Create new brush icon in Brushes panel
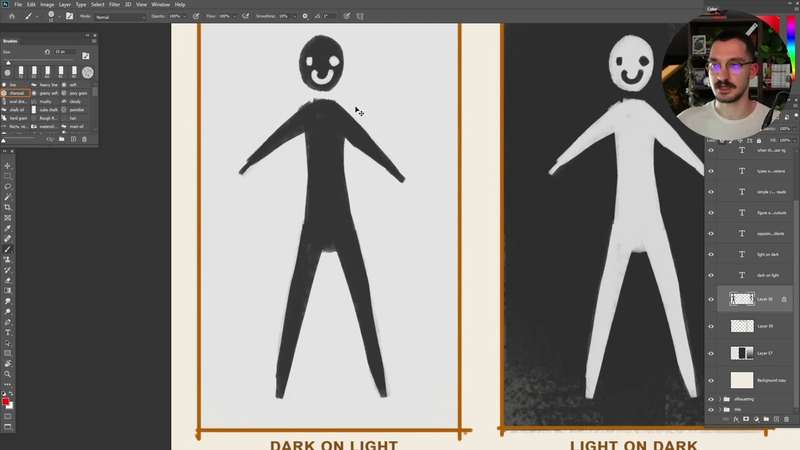The width and height of the screenshot is (800, 450). pos(73,139)
